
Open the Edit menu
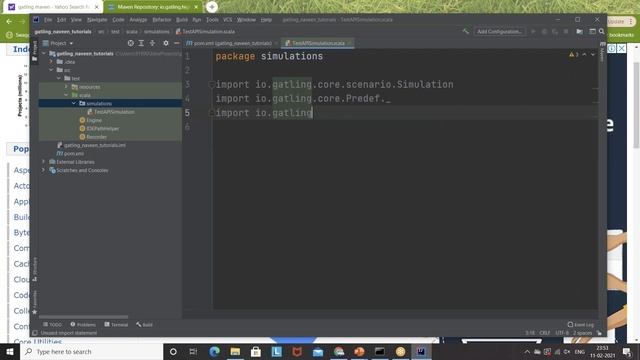[61, 20]
